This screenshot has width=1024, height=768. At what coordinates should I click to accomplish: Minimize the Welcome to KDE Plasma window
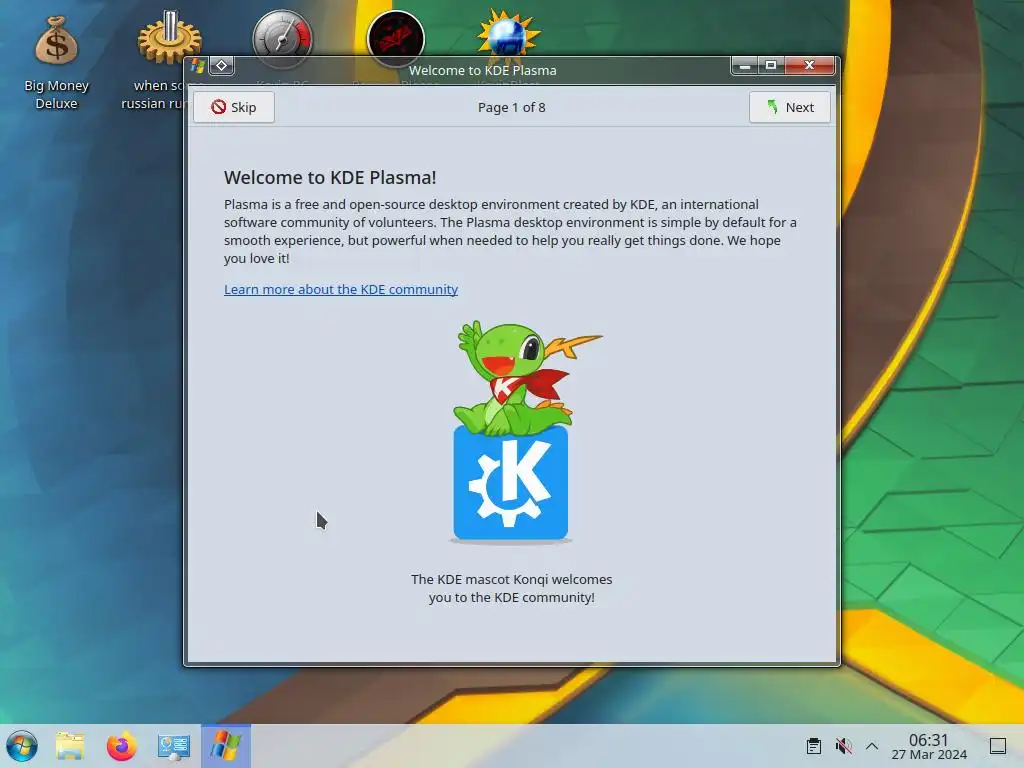[744, 65]
